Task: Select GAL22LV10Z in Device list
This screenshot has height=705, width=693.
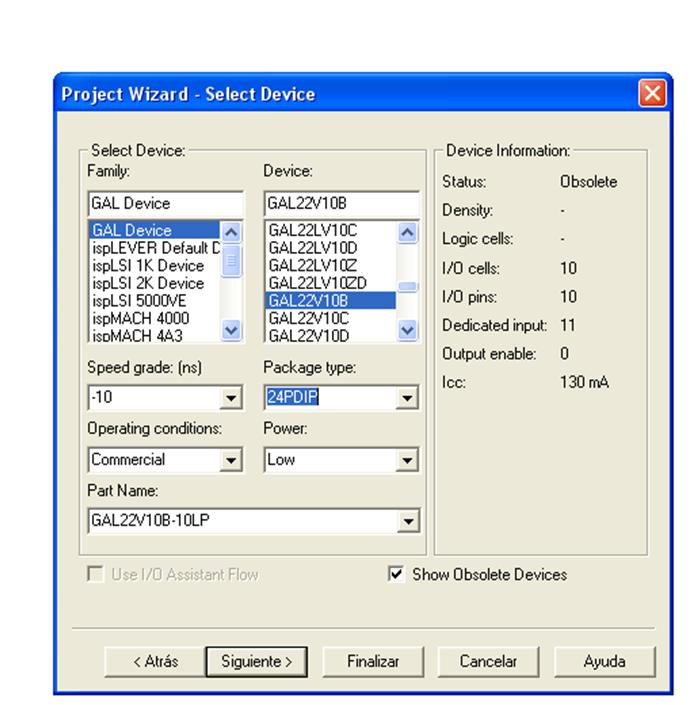Action: pyautogui.click(x=331, y=265)
